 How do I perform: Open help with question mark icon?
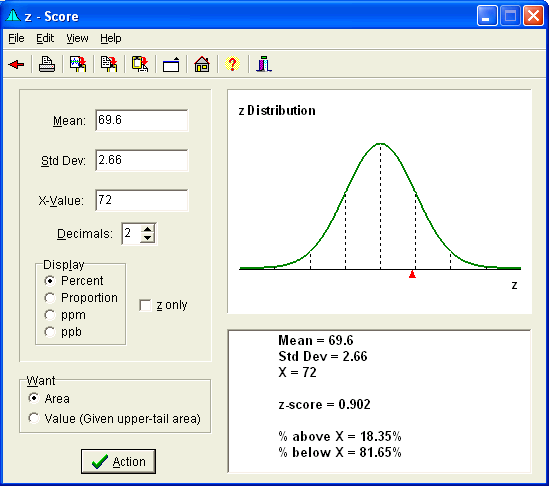point(232,64)
